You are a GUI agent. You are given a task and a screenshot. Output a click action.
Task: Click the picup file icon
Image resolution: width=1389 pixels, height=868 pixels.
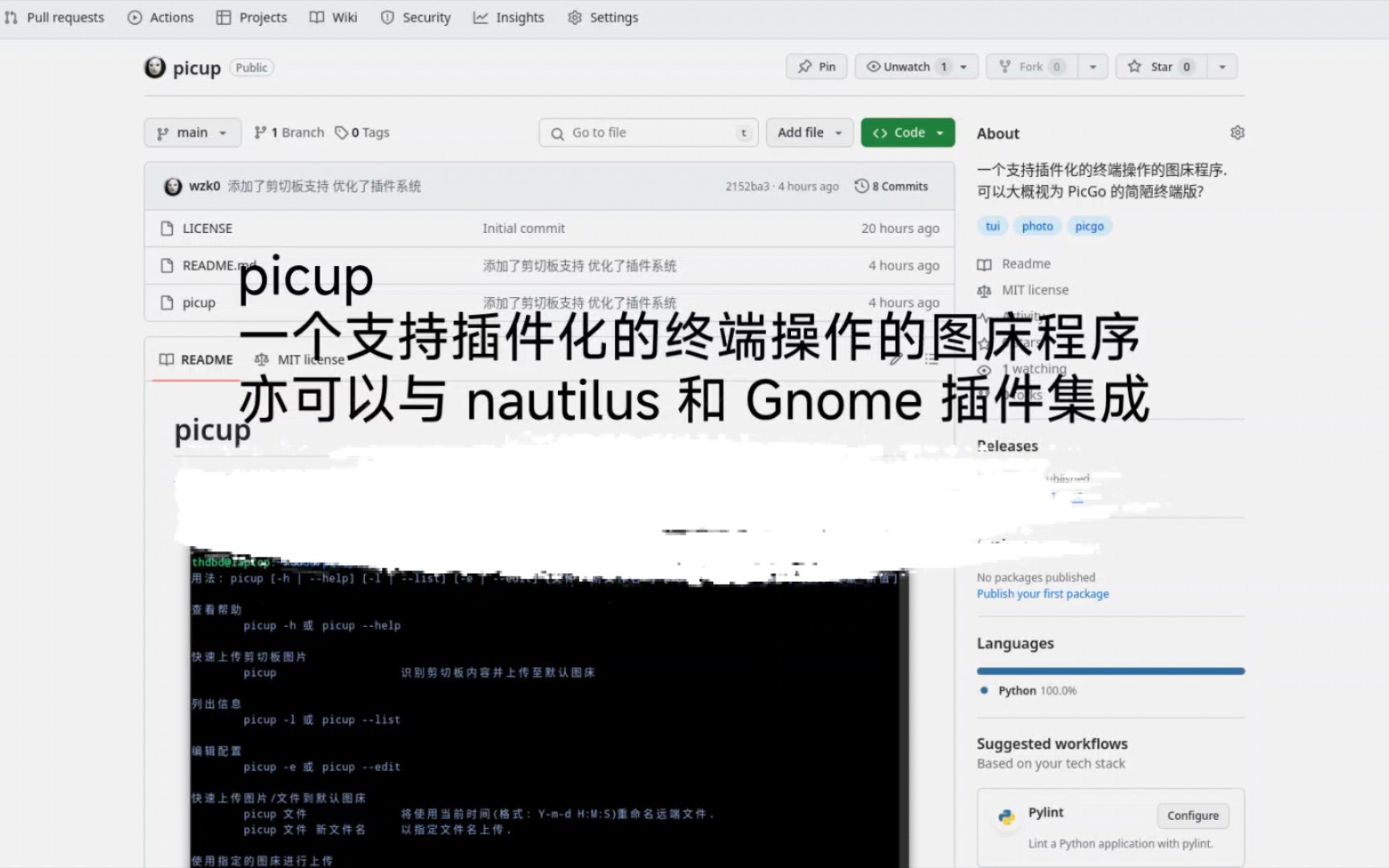167,302
